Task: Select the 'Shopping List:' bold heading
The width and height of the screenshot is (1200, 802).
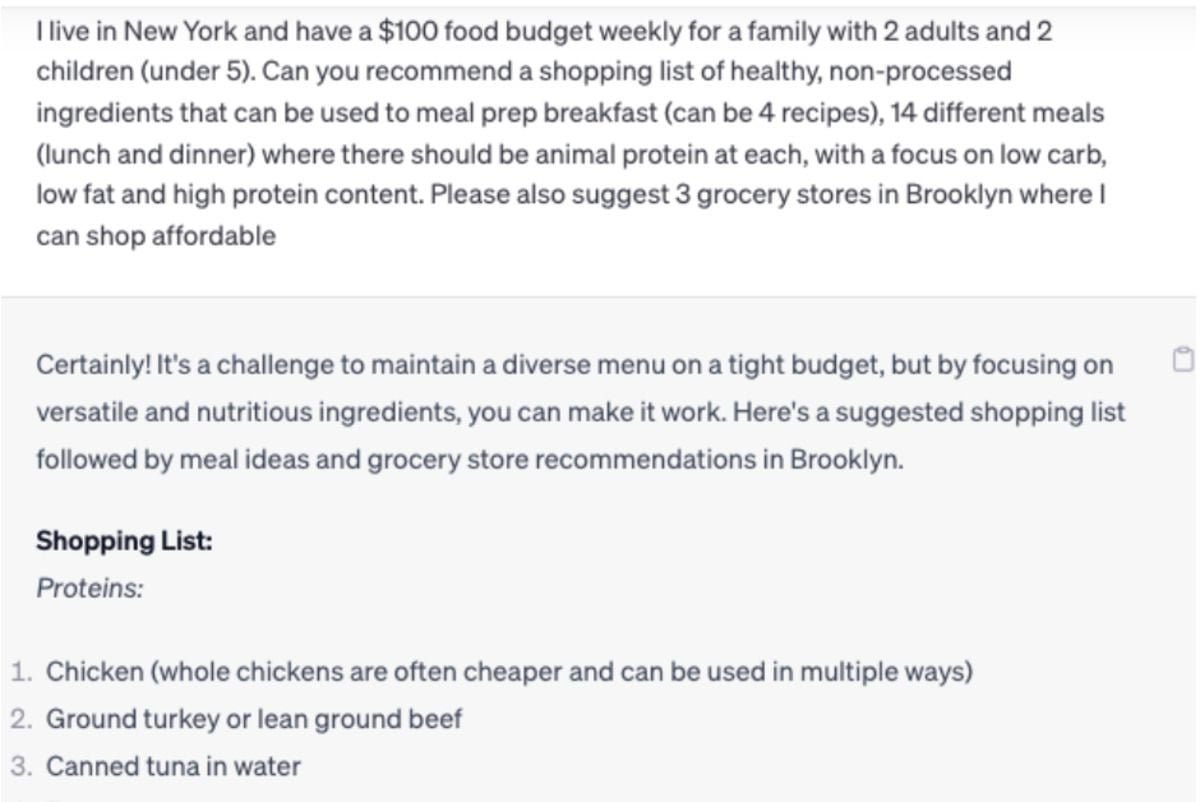Action: 124,541
